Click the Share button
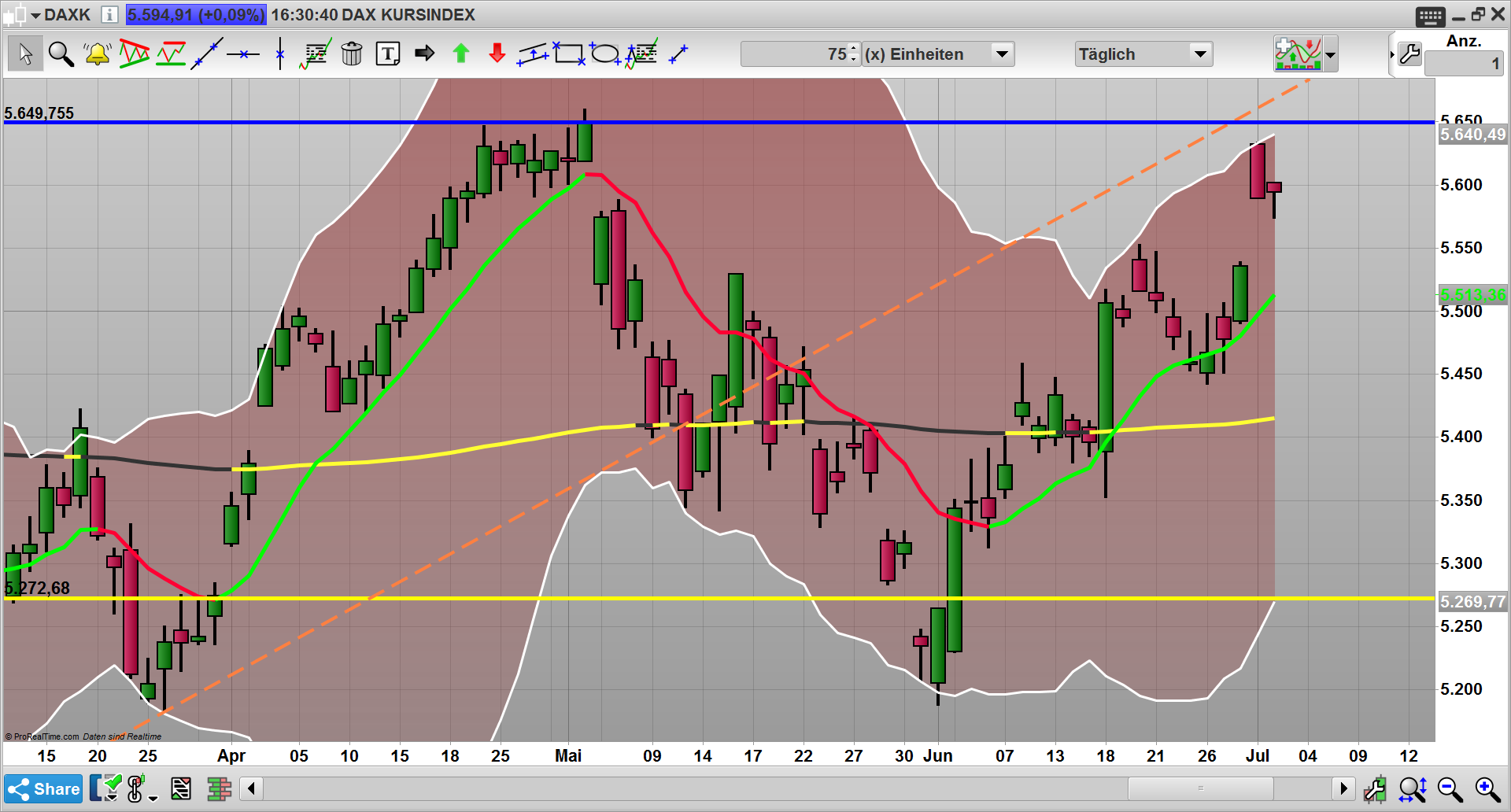This screenshot has height=812, width=1511. coord(43,788)
